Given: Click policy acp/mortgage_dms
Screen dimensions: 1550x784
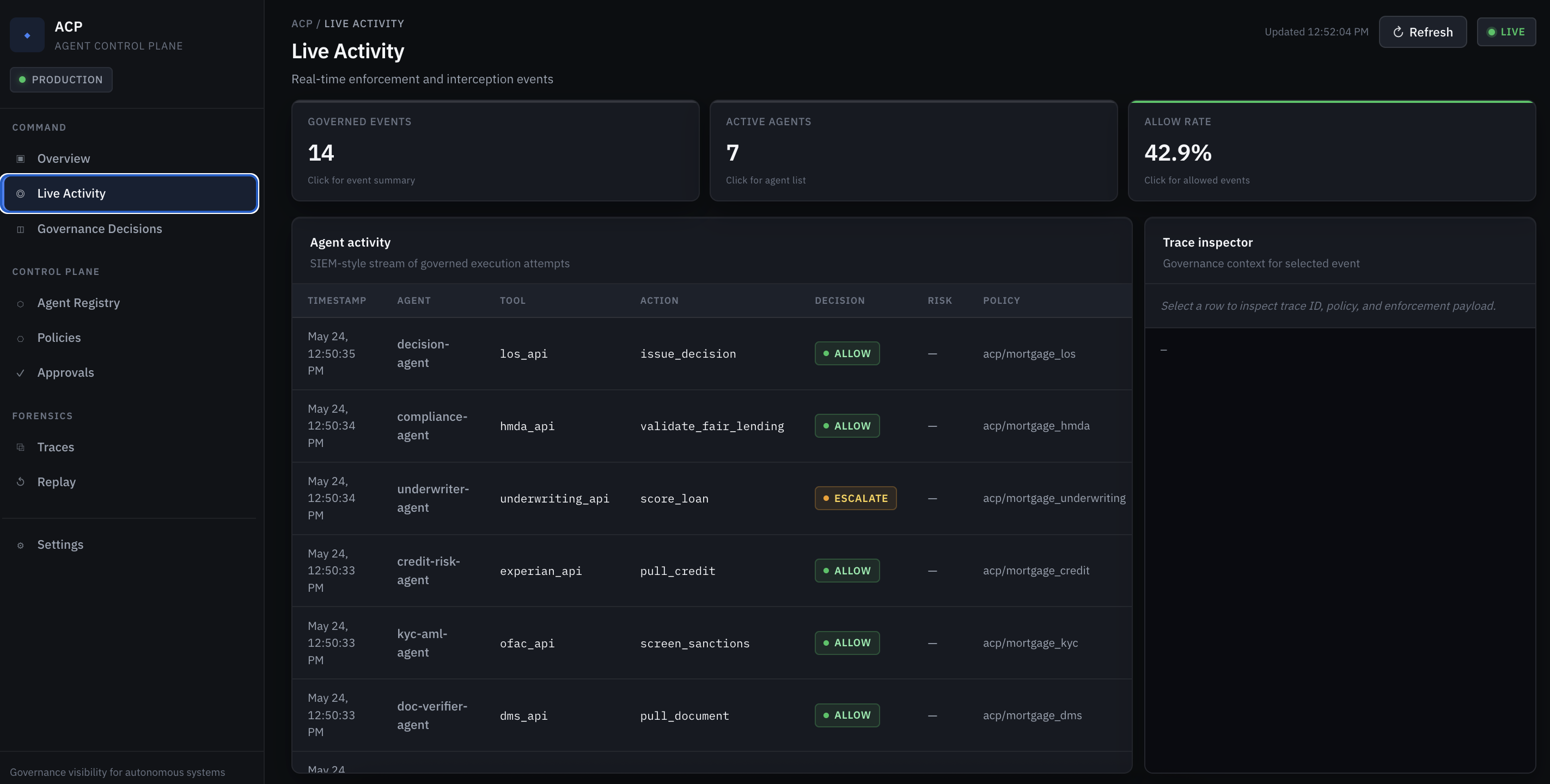Looking at the screenshot, I should coord(1032,715).
